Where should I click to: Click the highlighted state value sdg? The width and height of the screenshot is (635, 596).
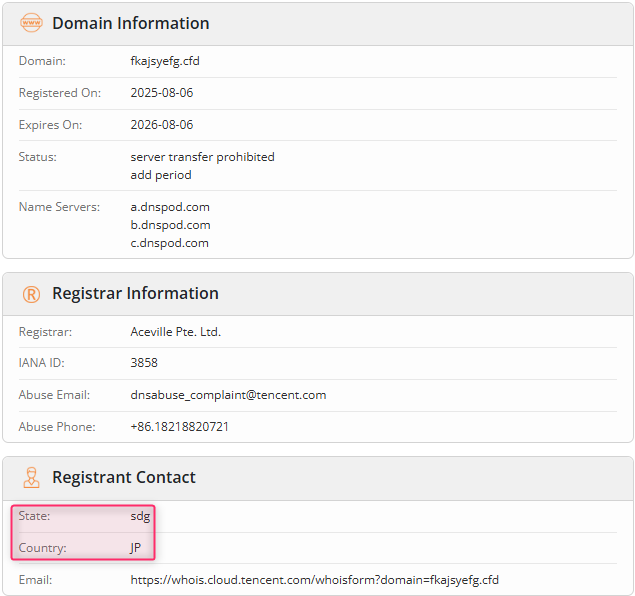click(141, 517)
